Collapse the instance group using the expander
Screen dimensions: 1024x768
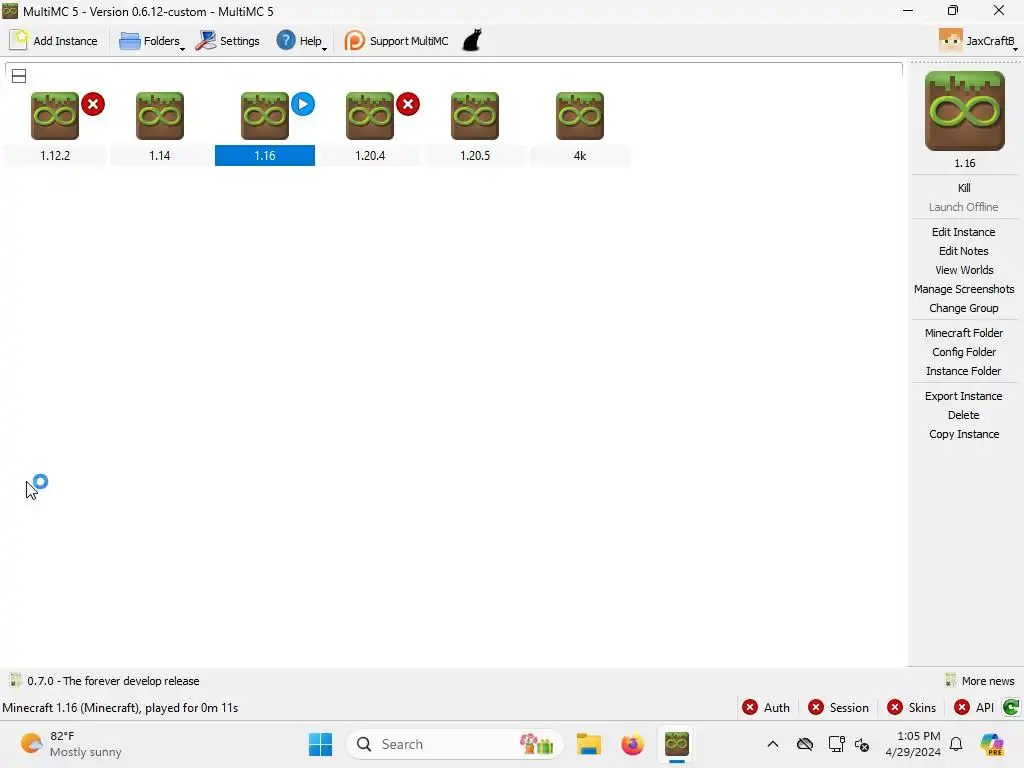tap(19, 76)
